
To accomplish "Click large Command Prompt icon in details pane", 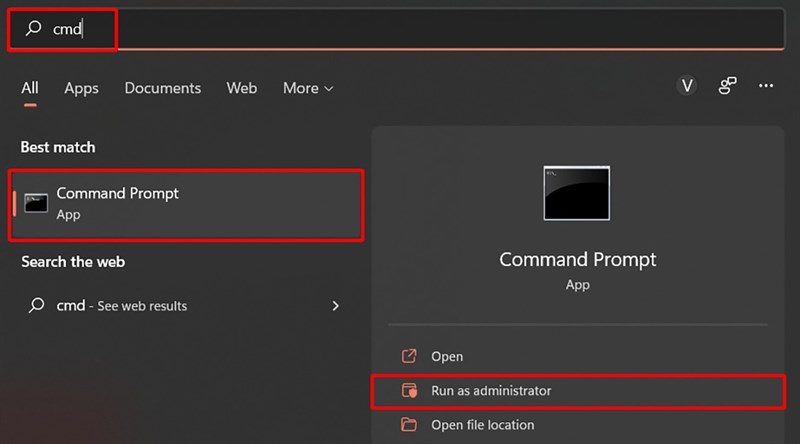I will click(x=577, y=193).
